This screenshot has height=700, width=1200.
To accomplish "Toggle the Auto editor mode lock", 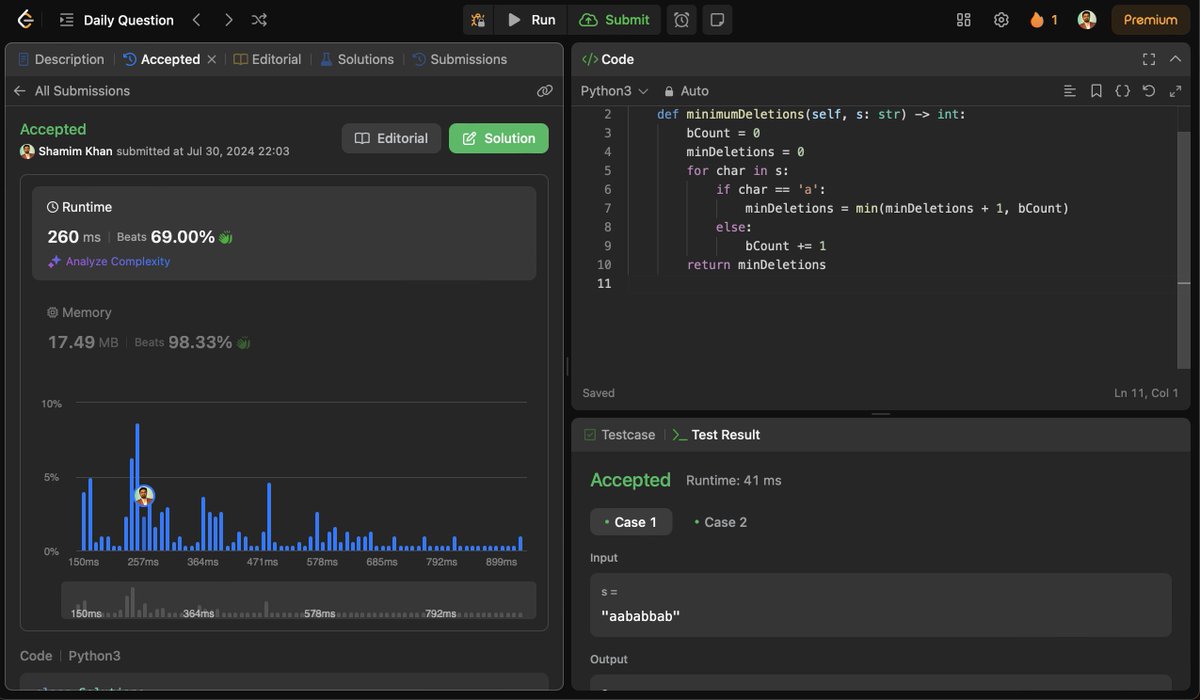I will (x=687, y=90).
